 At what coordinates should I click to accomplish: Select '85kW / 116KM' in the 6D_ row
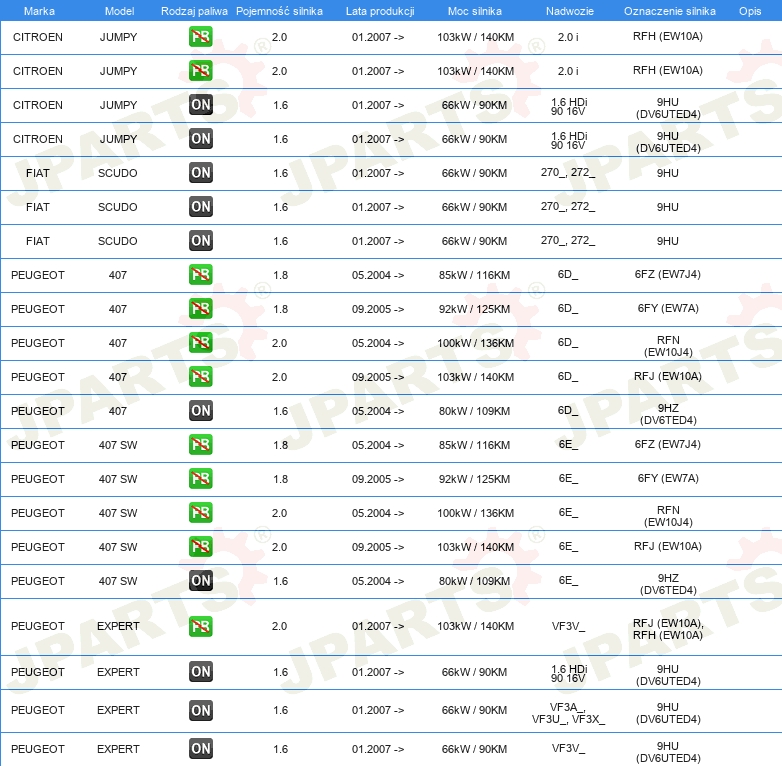coord(474,275)
